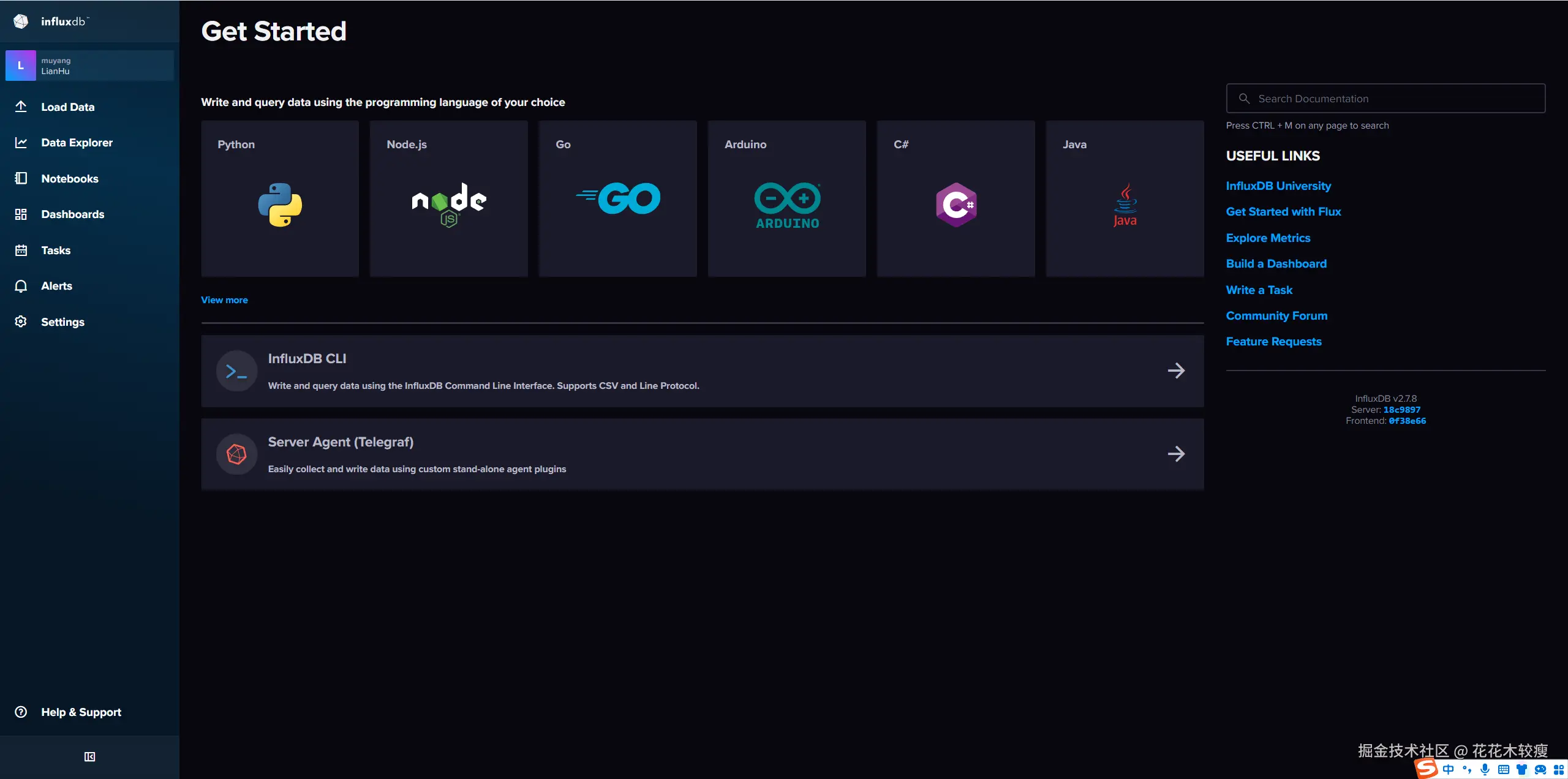The image size is (1568, 779).
Task: Go to Data Explorer menu item
Action: [77, 143]
